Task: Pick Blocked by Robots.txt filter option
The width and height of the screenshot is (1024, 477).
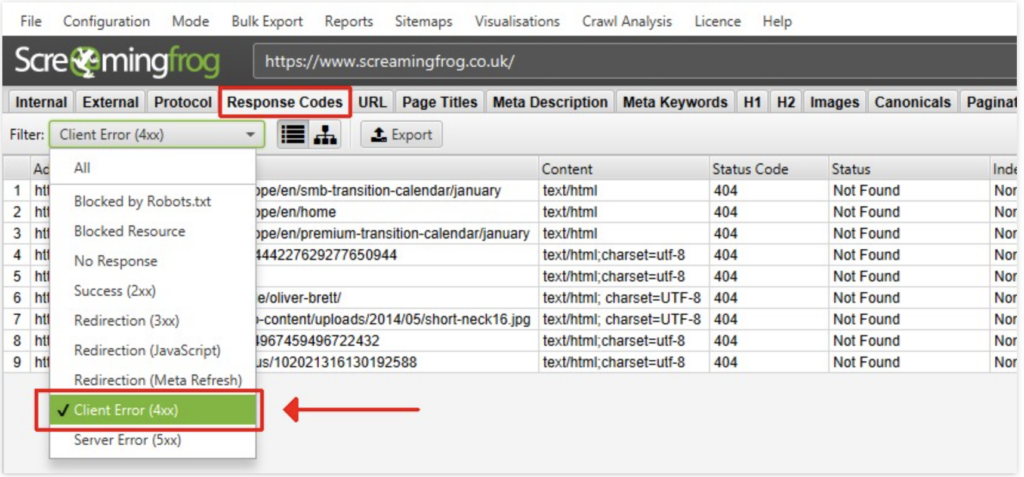Action: [142, 201]
